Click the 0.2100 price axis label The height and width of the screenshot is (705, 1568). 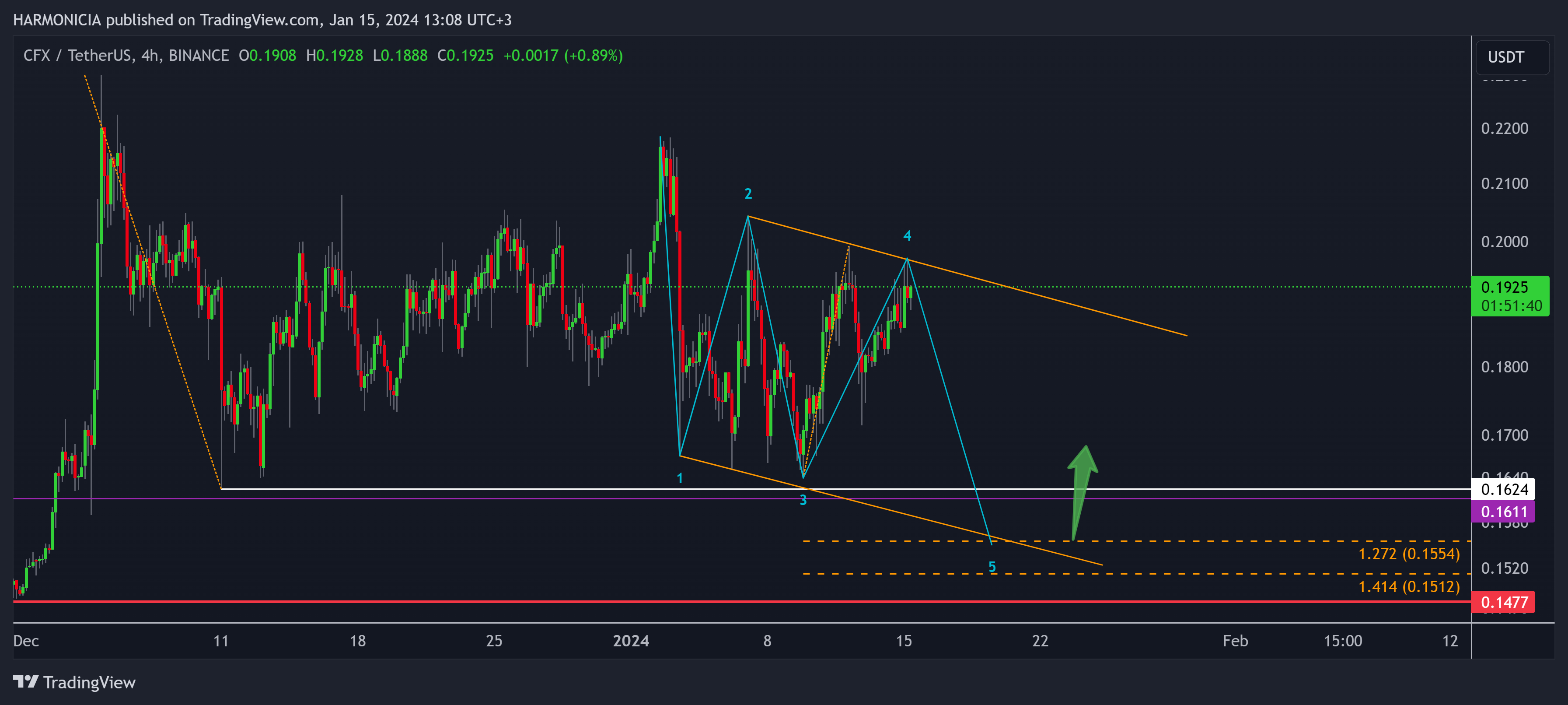click(x=1504, y=184)
